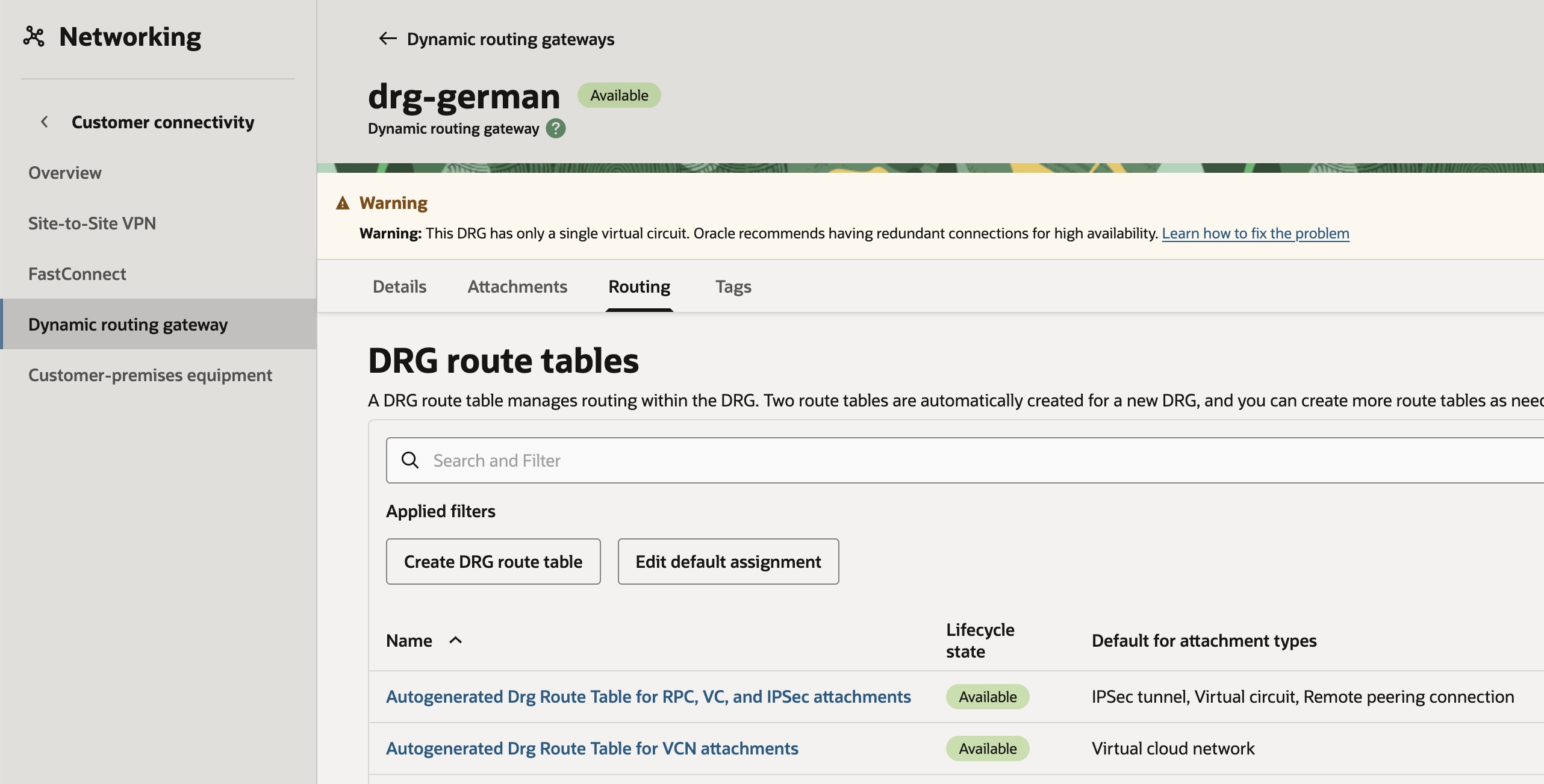Click the Create DRG route table button

[x=493, y=561]
